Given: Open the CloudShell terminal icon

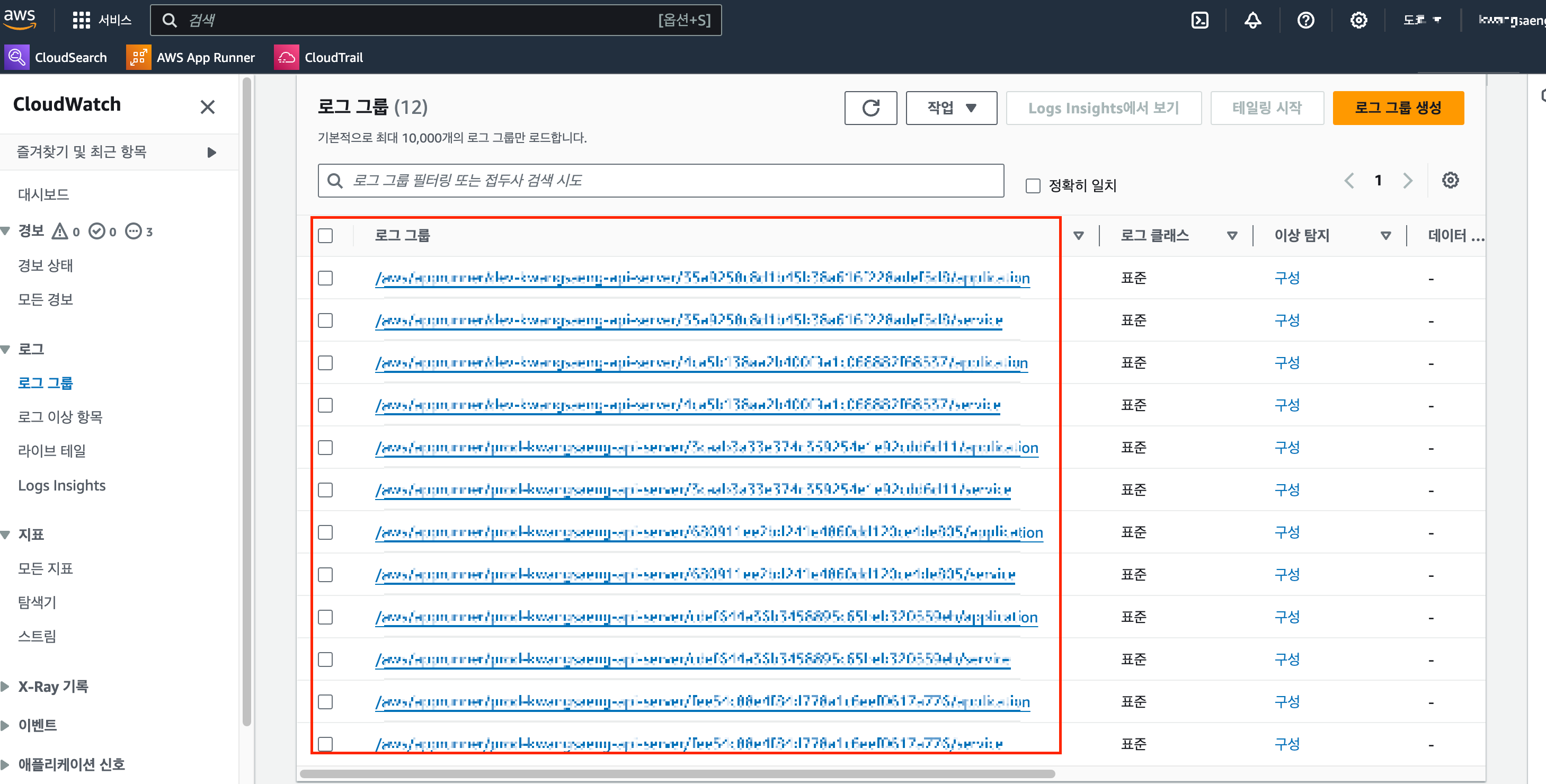Looking at the screenshot, I should pyautogui.click(x=1199, y=21).
